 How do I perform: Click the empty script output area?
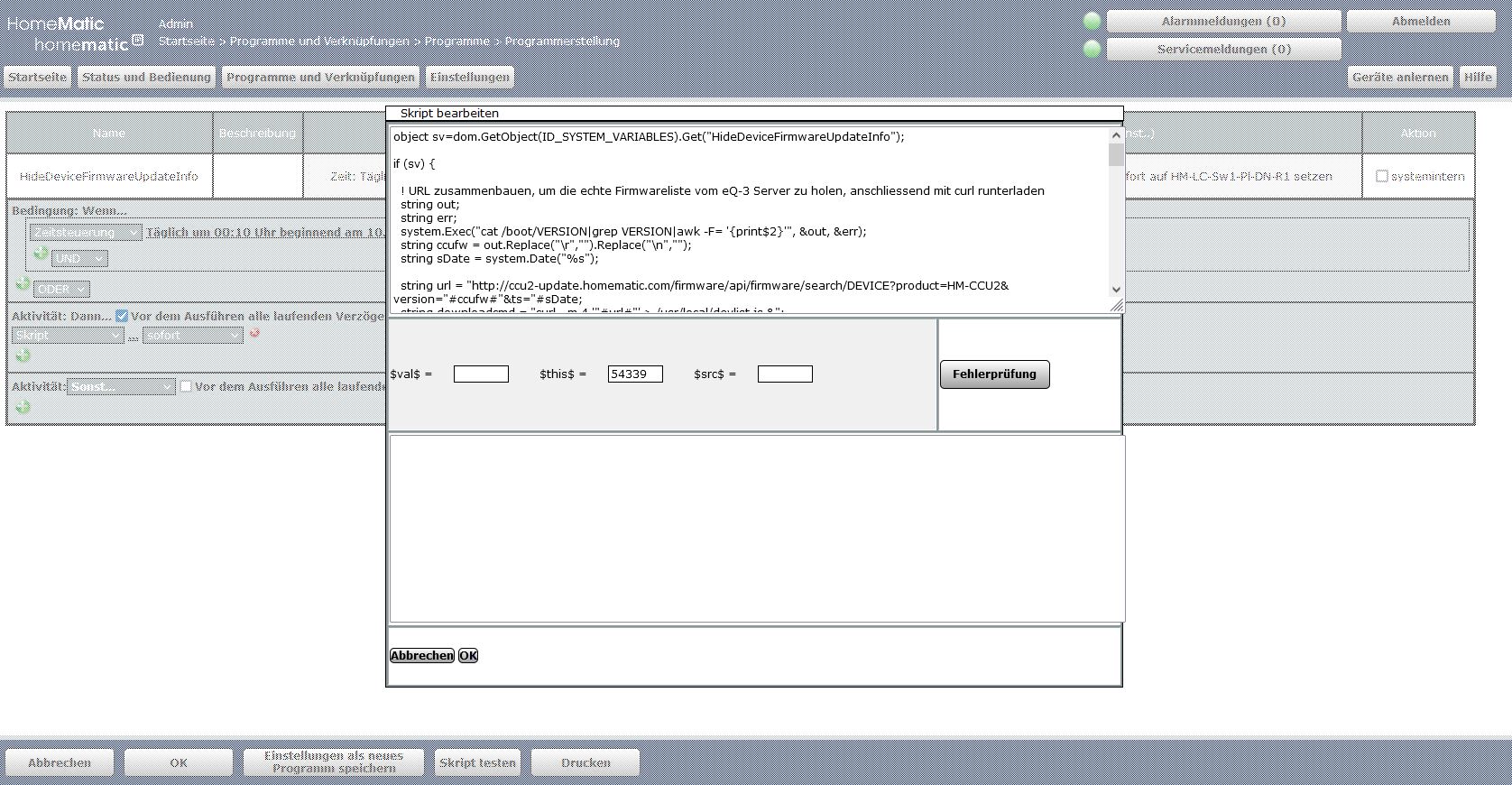click(x=757, y=529)
